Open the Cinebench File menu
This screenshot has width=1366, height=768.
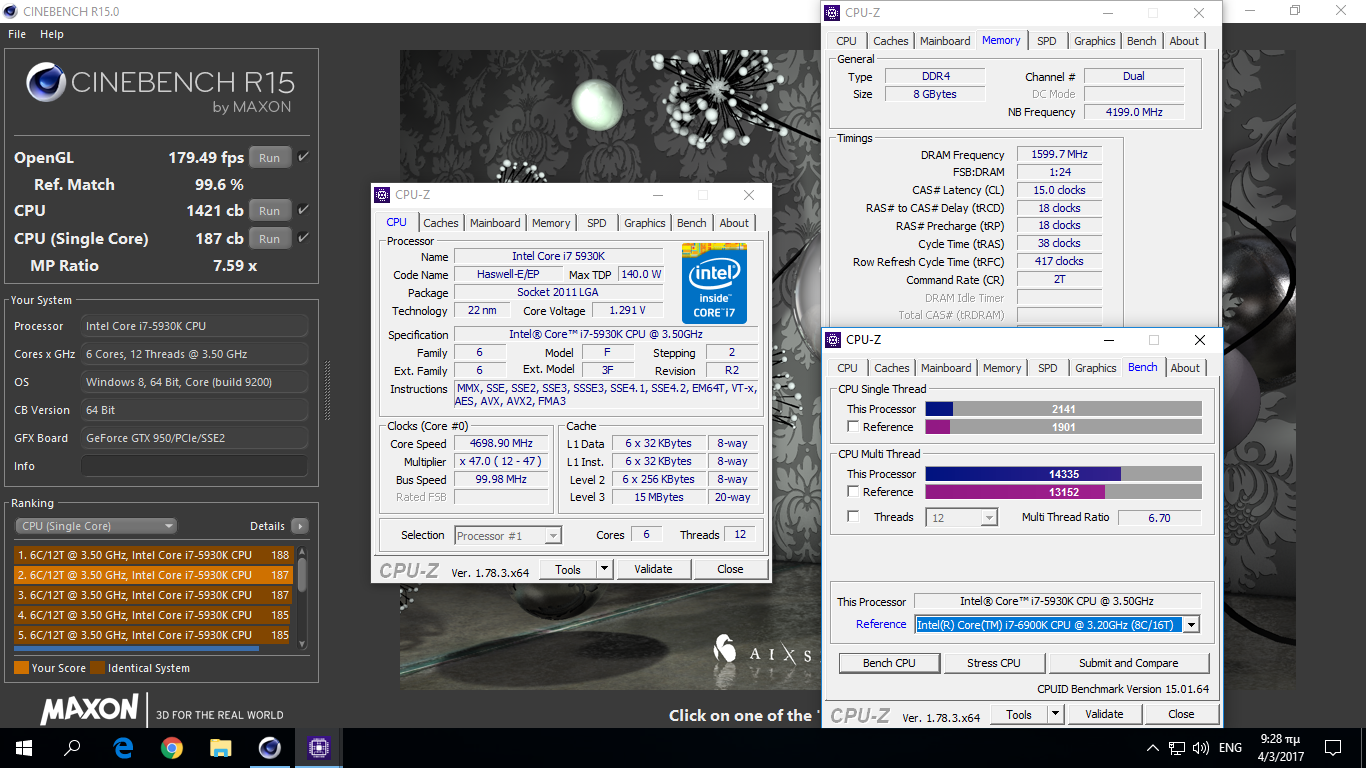[x=17, y=34]
